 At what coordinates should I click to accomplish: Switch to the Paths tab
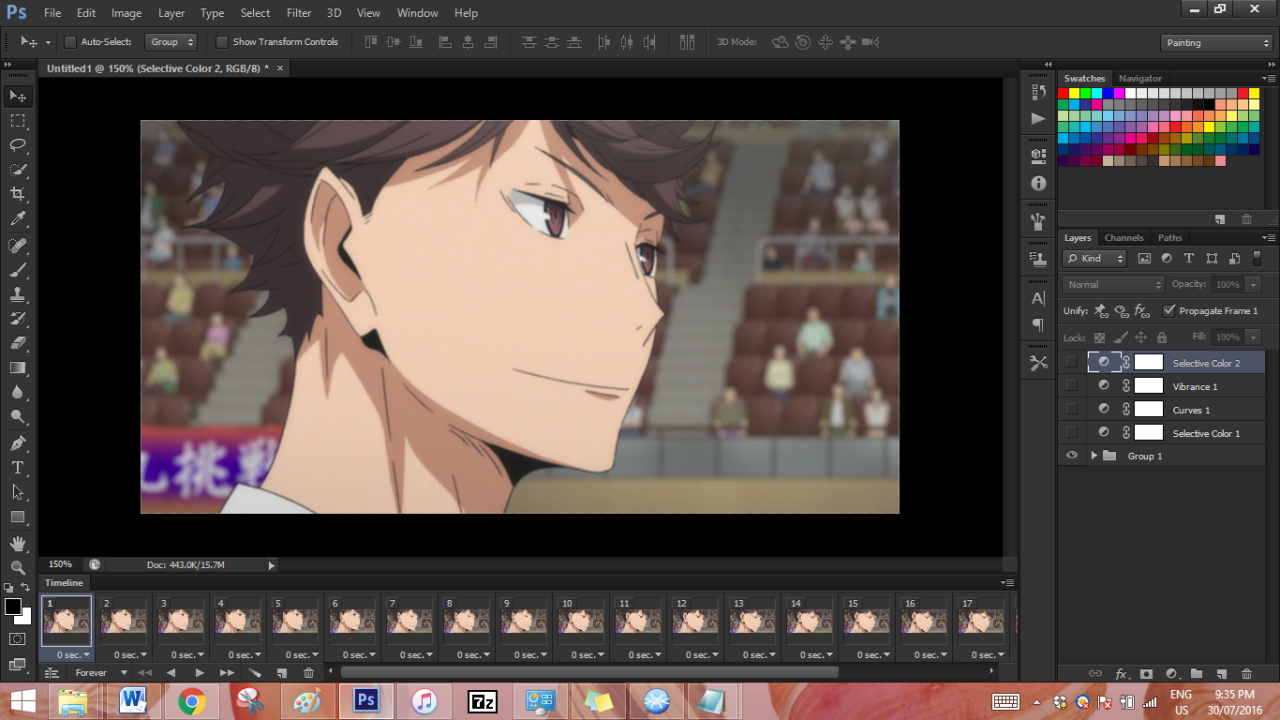[1170, 238]
